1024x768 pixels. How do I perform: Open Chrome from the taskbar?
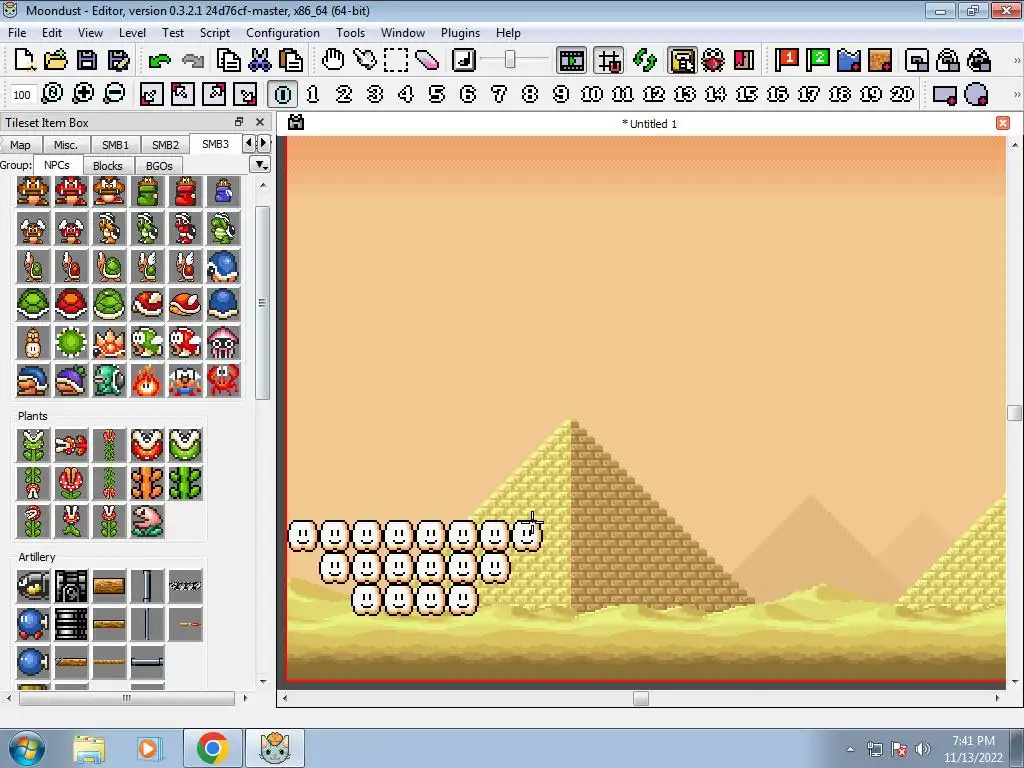212,748
